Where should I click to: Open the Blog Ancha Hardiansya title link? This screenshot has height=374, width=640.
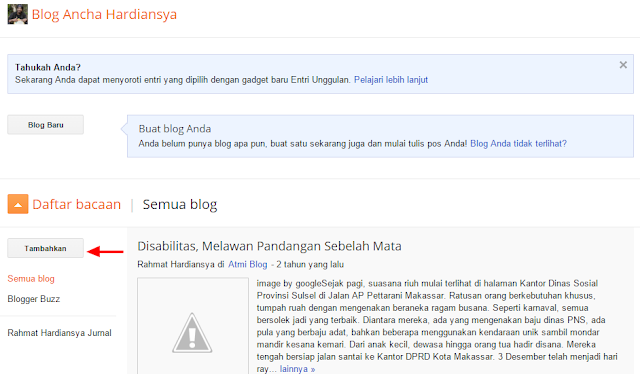[x=104, y=14]
